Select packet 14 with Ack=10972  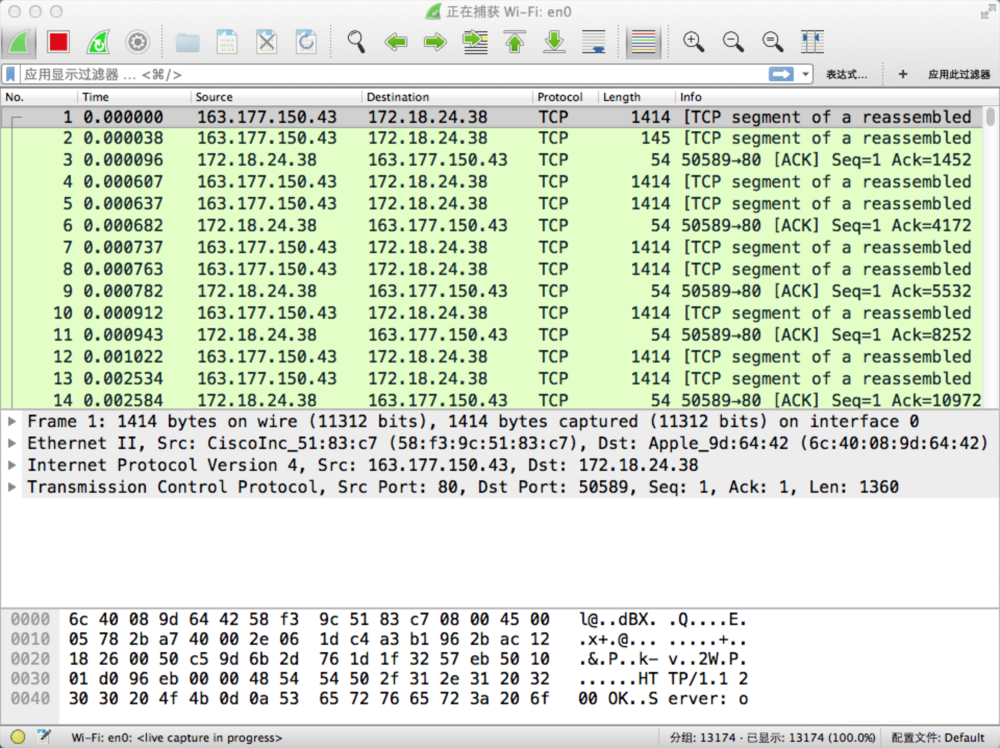point(493,400)
